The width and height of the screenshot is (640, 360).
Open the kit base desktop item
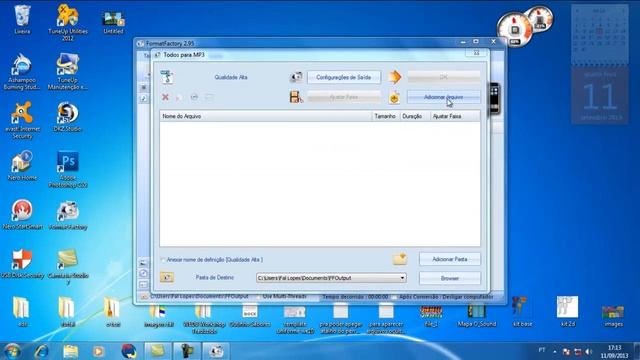coord(522,312)
